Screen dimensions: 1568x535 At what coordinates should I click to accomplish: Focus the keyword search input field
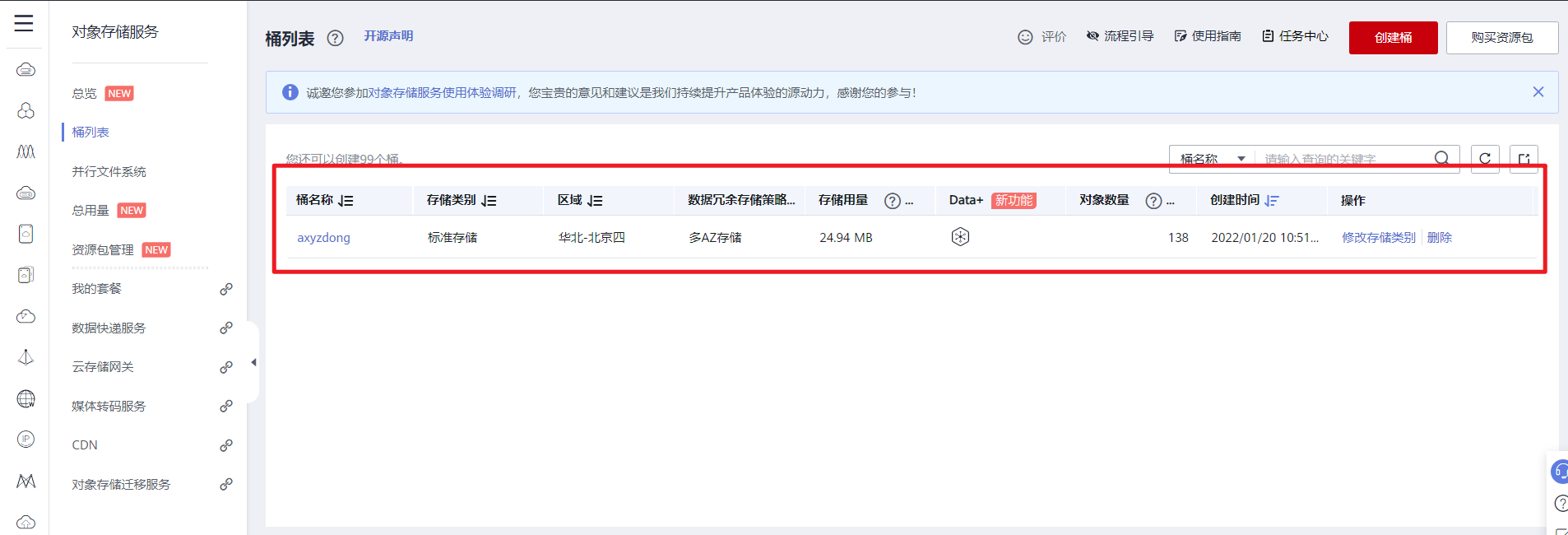point(1344,159)
